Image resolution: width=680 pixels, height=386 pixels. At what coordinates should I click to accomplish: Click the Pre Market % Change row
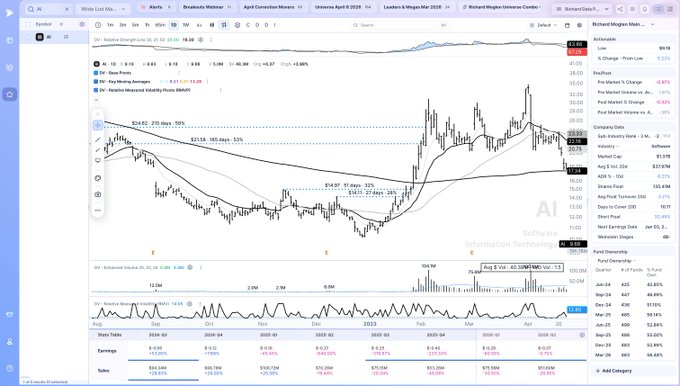pyautogui.click(x=634, y=82)
